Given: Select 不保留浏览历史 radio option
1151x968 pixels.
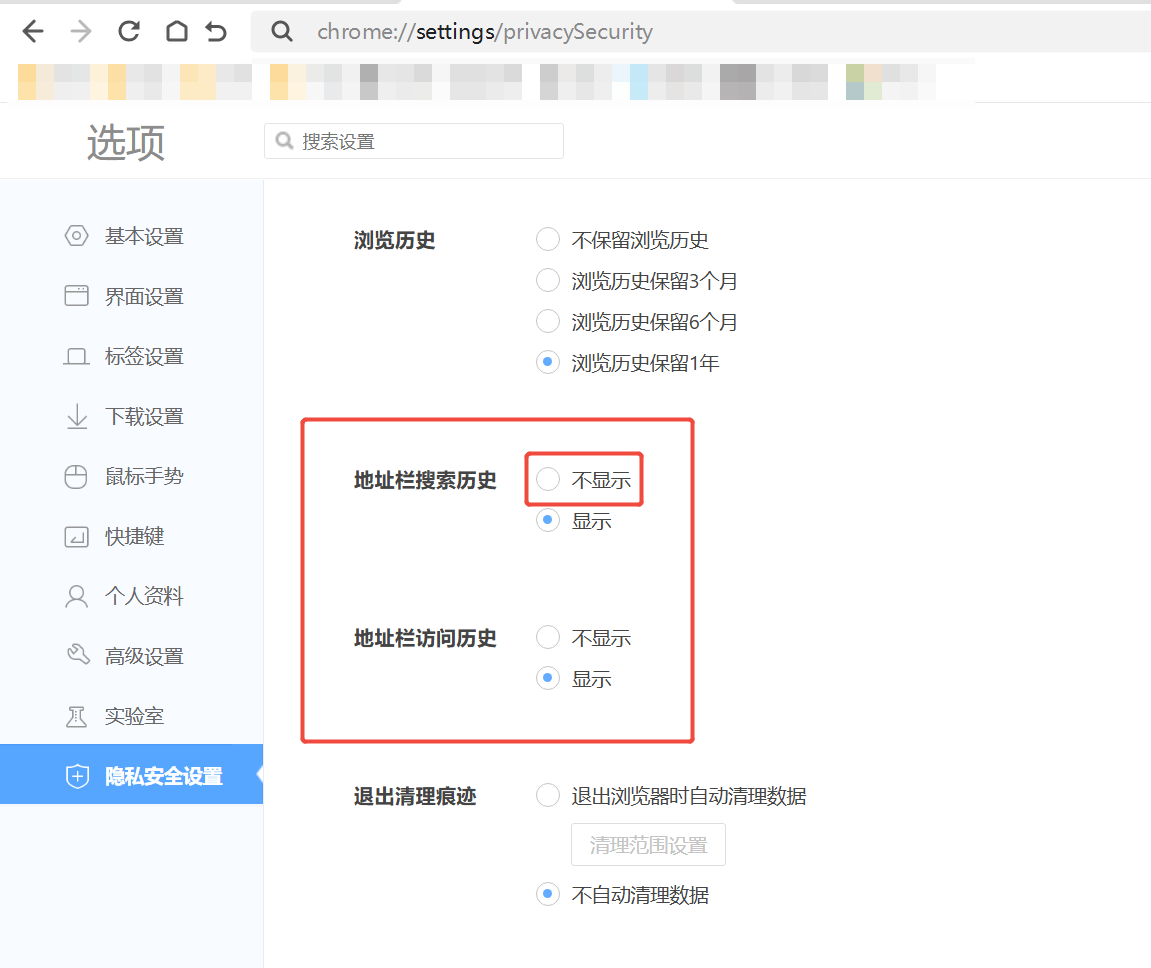Looking at the screenshot, I should click(548, 240).
